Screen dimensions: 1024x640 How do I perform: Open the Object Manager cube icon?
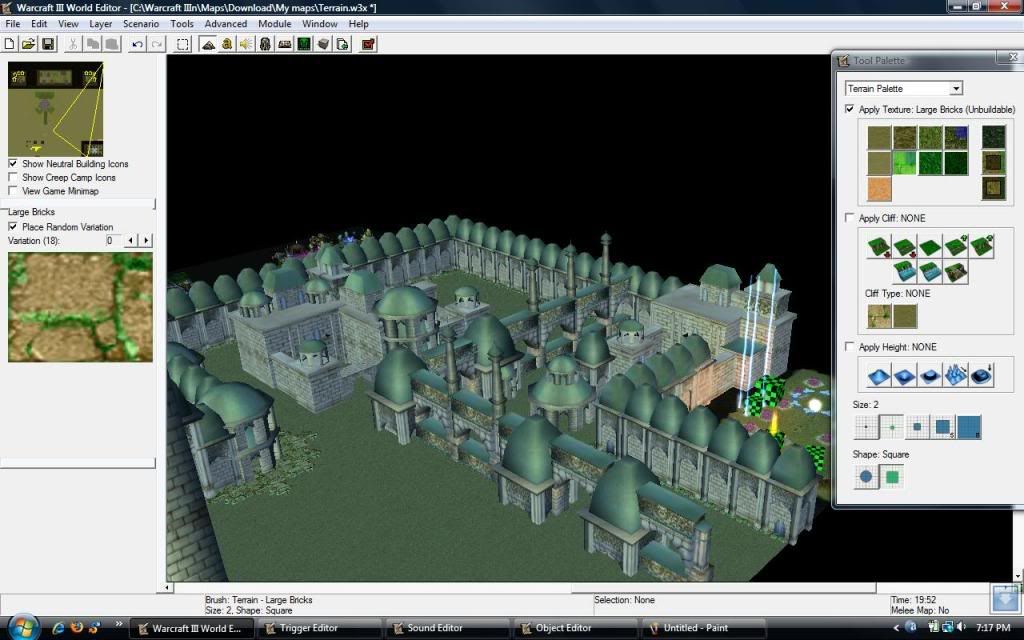click(323, 44)
